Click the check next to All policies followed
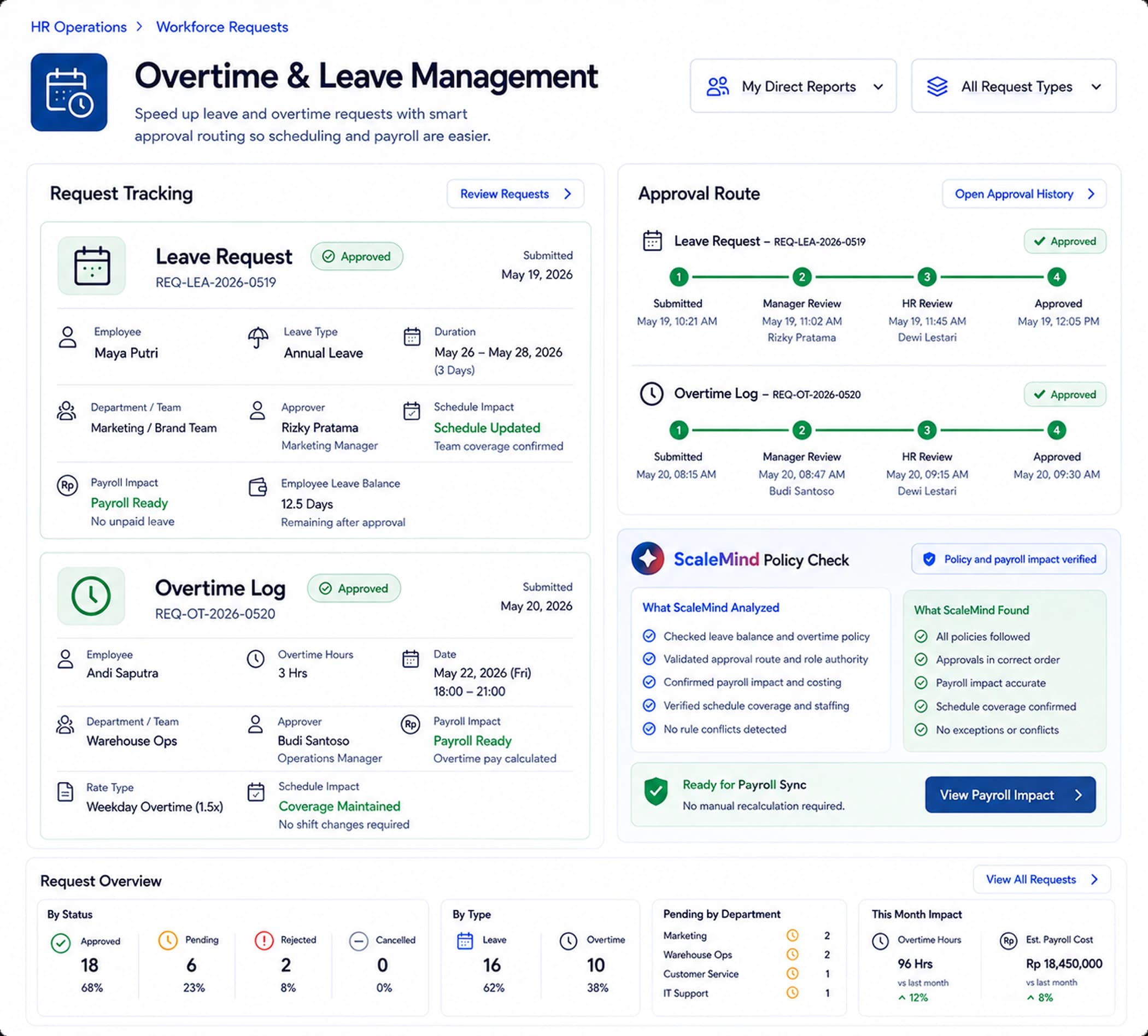Viewport: 1148px width, 1036px height. [921, 637]
